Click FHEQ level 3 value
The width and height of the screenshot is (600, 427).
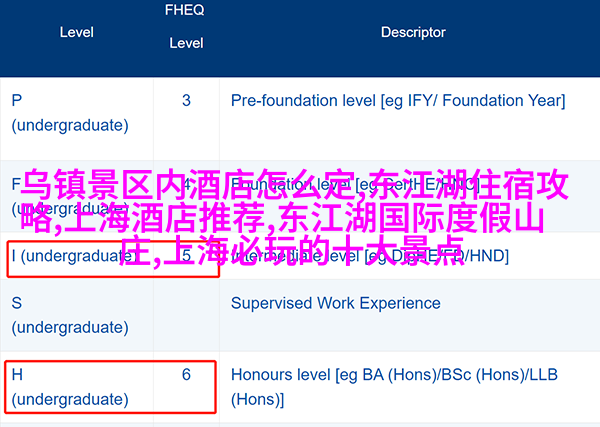pos(186,101)
